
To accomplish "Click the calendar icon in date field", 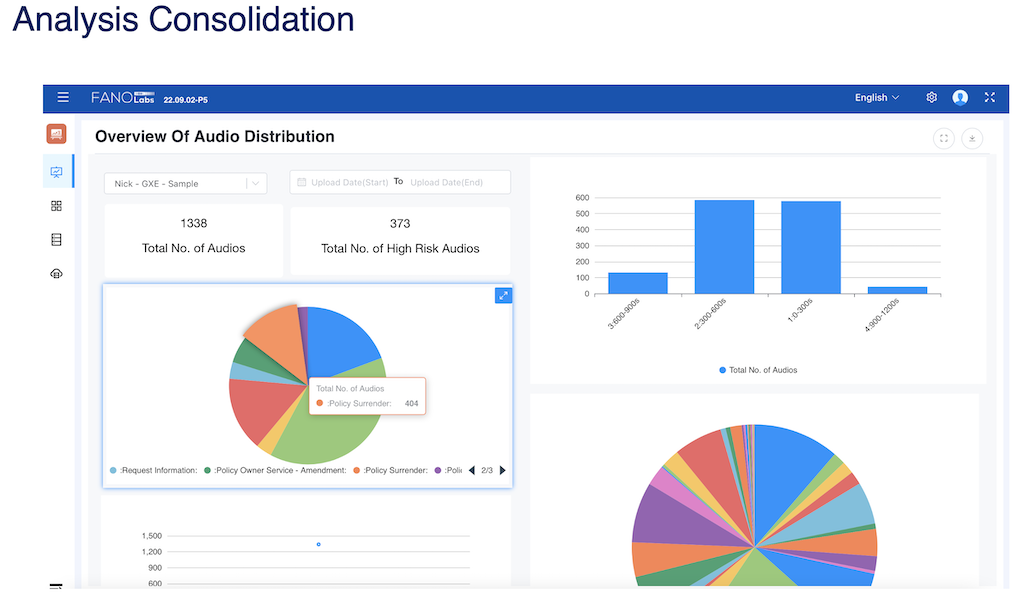I will pyautogui.click(x=302, y=182).
